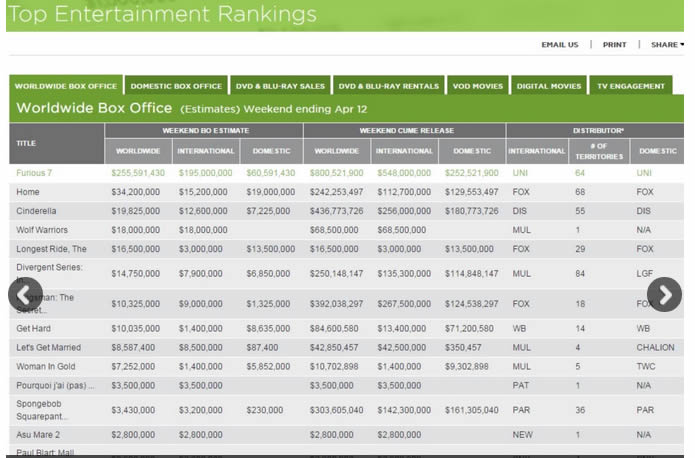The width and height of the screenshot is (695, 458).
Task: Click the LGF domestic distributor cell
Action: tap(644, 274)
